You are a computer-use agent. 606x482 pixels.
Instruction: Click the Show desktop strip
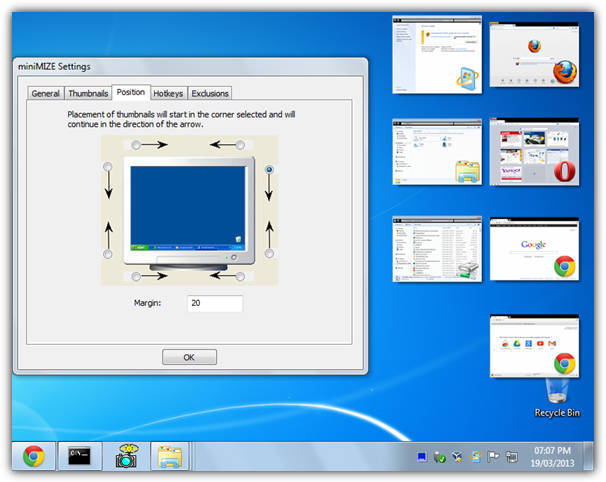click(x=589, y=456)
